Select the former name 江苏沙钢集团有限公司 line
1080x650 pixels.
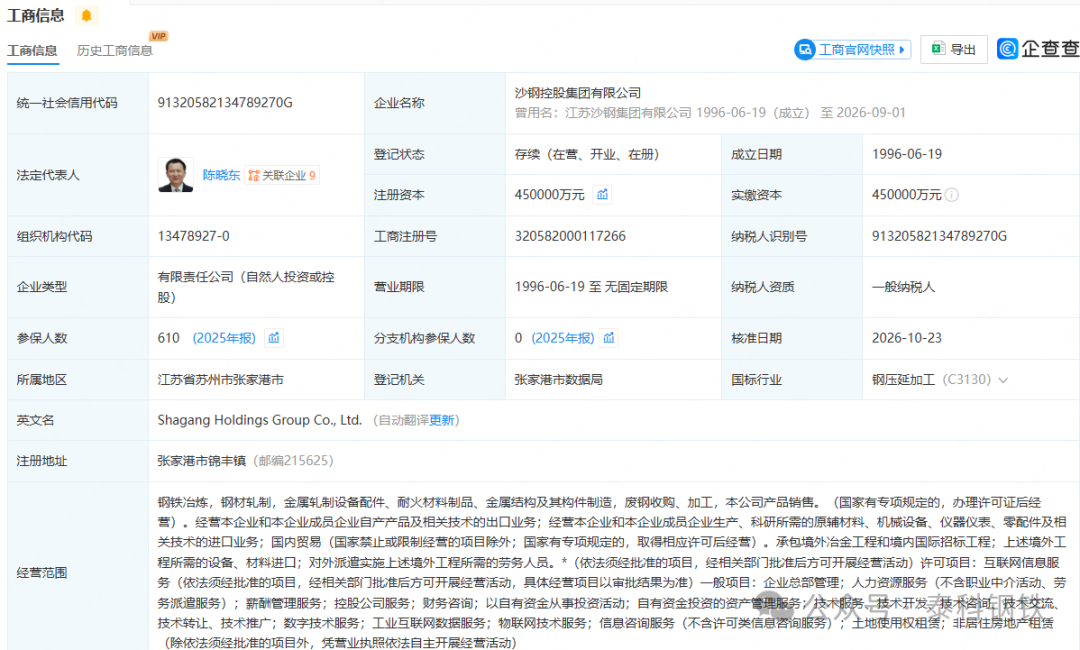coord(710,113)
